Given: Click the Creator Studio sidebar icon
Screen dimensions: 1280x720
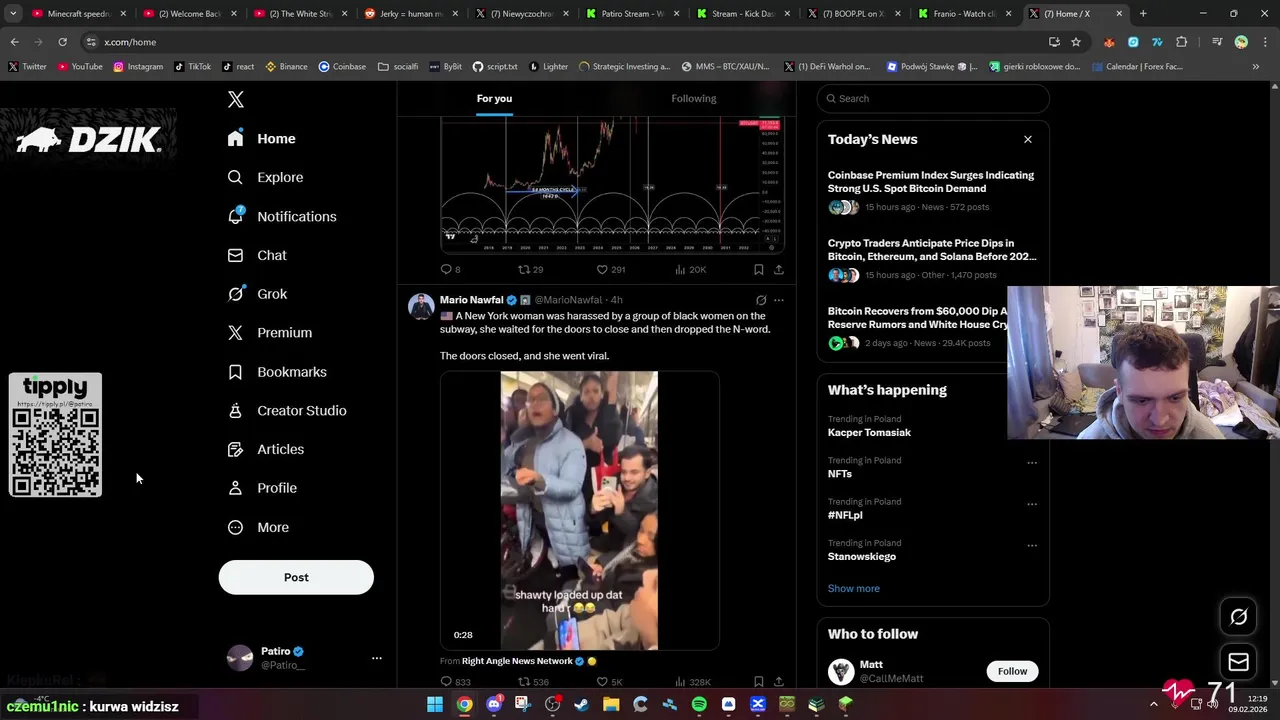Looking at the screenshot, I should pos(235,411).
